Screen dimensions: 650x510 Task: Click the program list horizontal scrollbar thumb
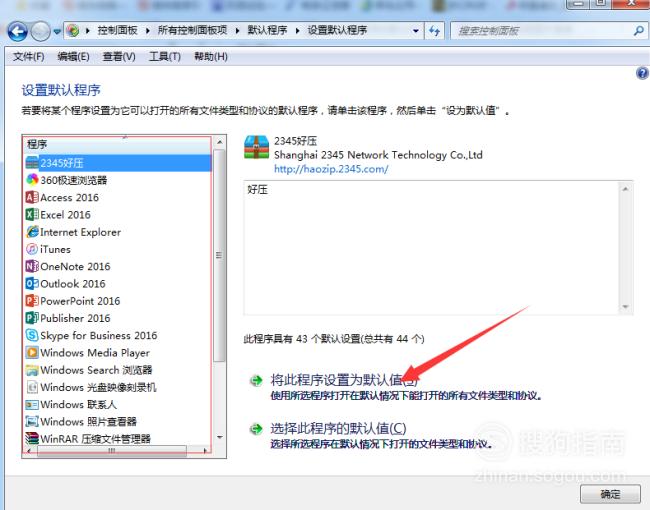coord(111,451)
